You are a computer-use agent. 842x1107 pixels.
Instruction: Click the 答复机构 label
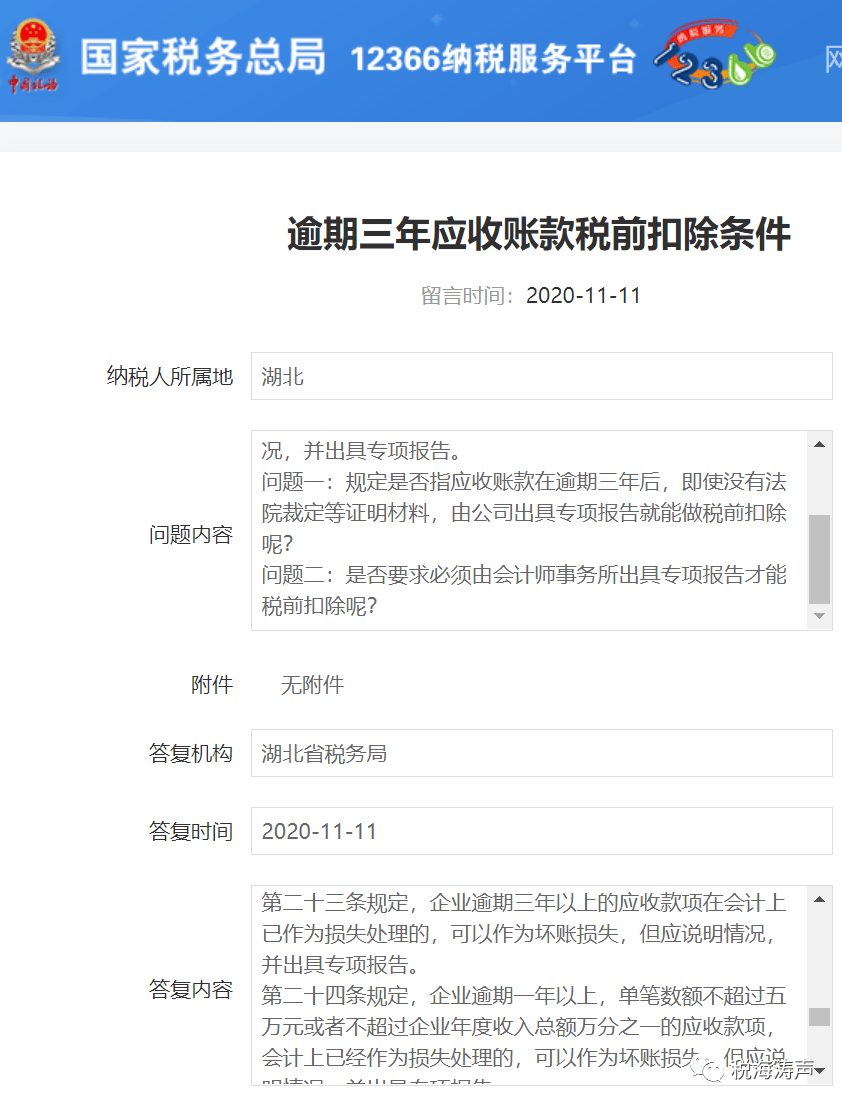[191, 753]
